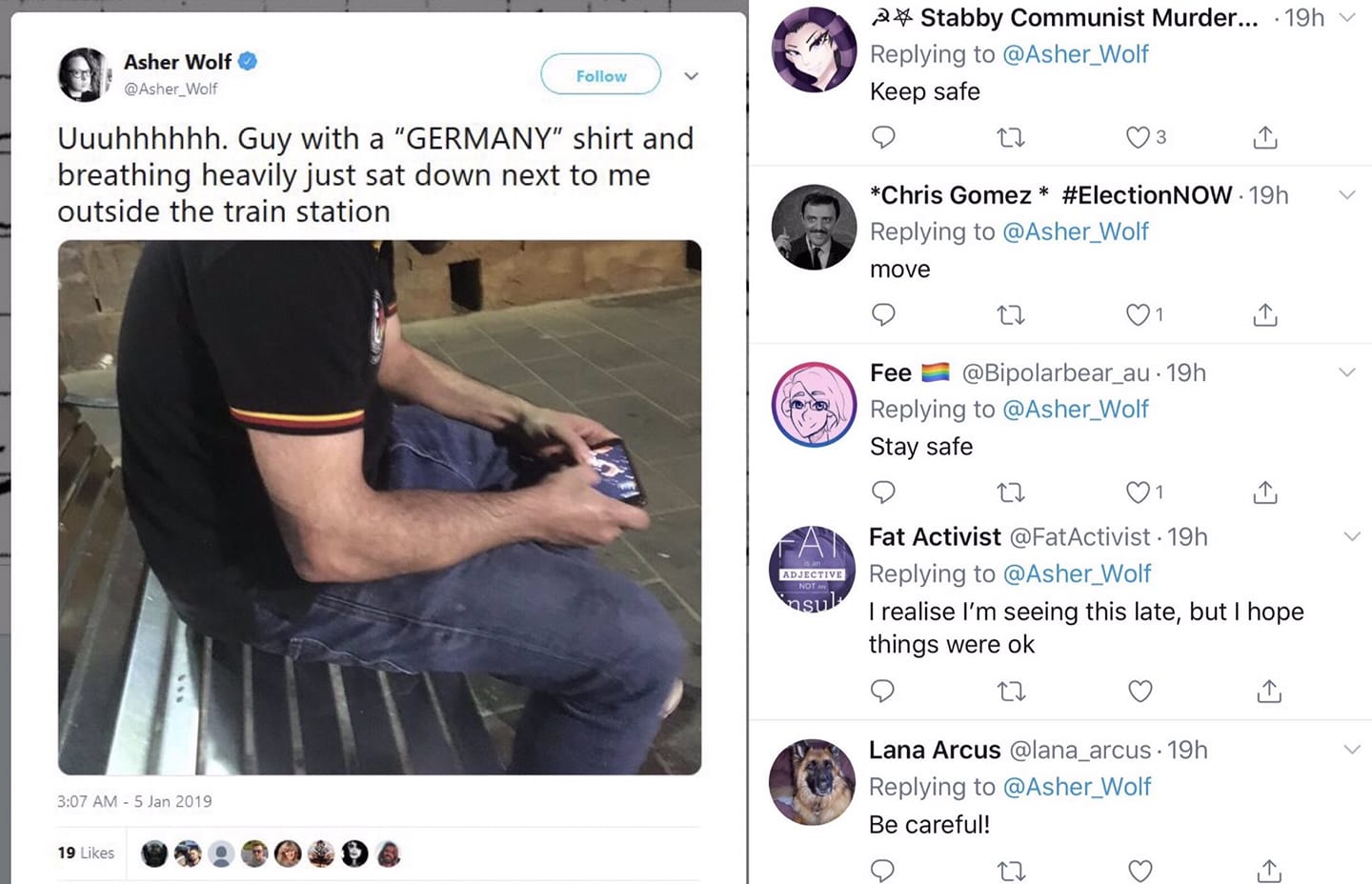Screen dimensions: 1372x884
Task: Retweet Fat Activist's reply
Action: point(1011,691)
